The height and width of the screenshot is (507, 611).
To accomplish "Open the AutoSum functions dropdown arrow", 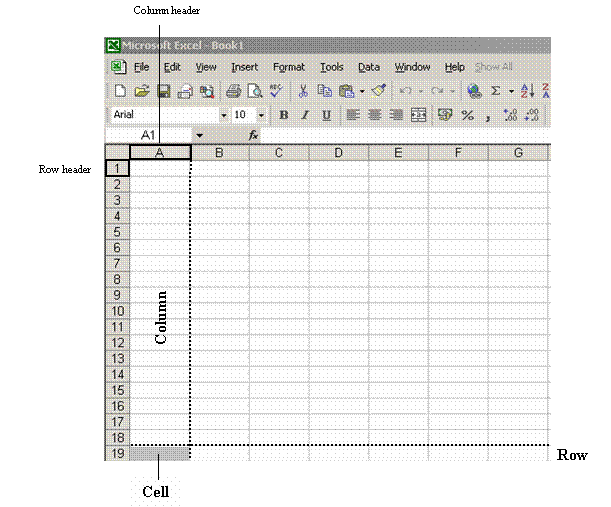I will [511, 92].
